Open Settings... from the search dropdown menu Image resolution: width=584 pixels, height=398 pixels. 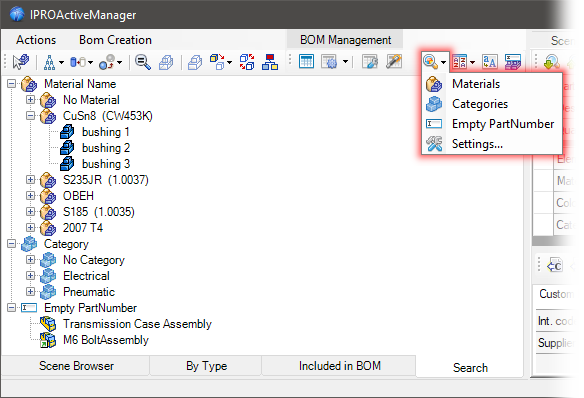[491, 144]
